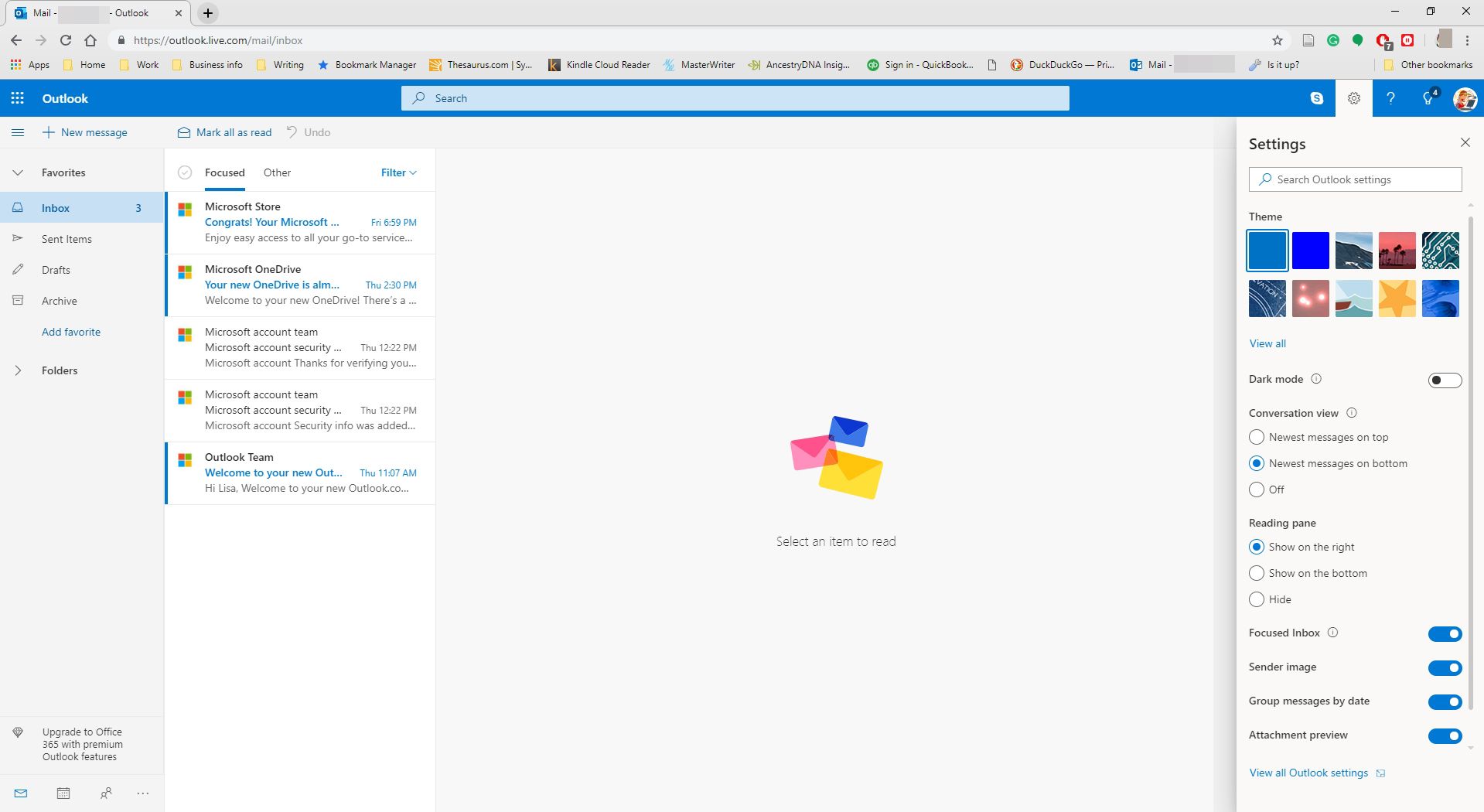Open the Microsoft Store email
Image resolution: width=1484 pixels, height=812 pixels.
tap(300, 223)
